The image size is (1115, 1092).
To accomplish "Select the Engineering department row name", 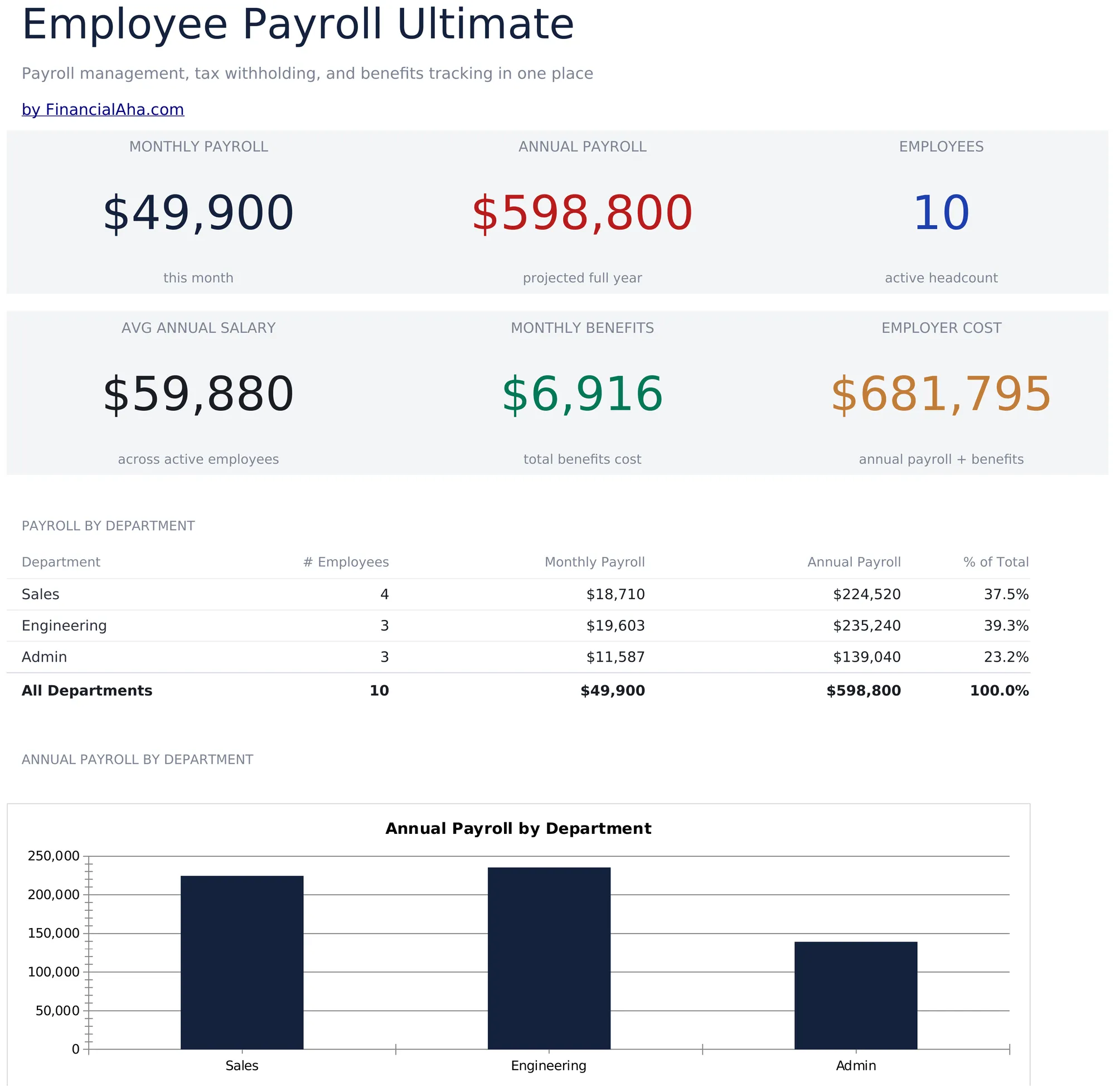I will (x=64, y=627).
